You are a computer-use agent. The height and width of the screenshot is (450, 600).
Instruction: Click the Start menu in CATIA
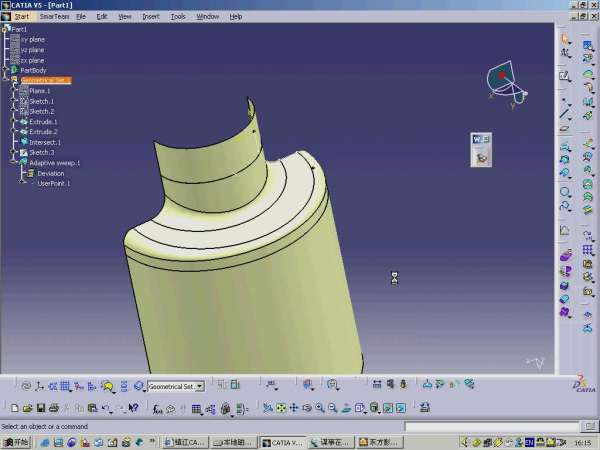click(x=21, y=17)
